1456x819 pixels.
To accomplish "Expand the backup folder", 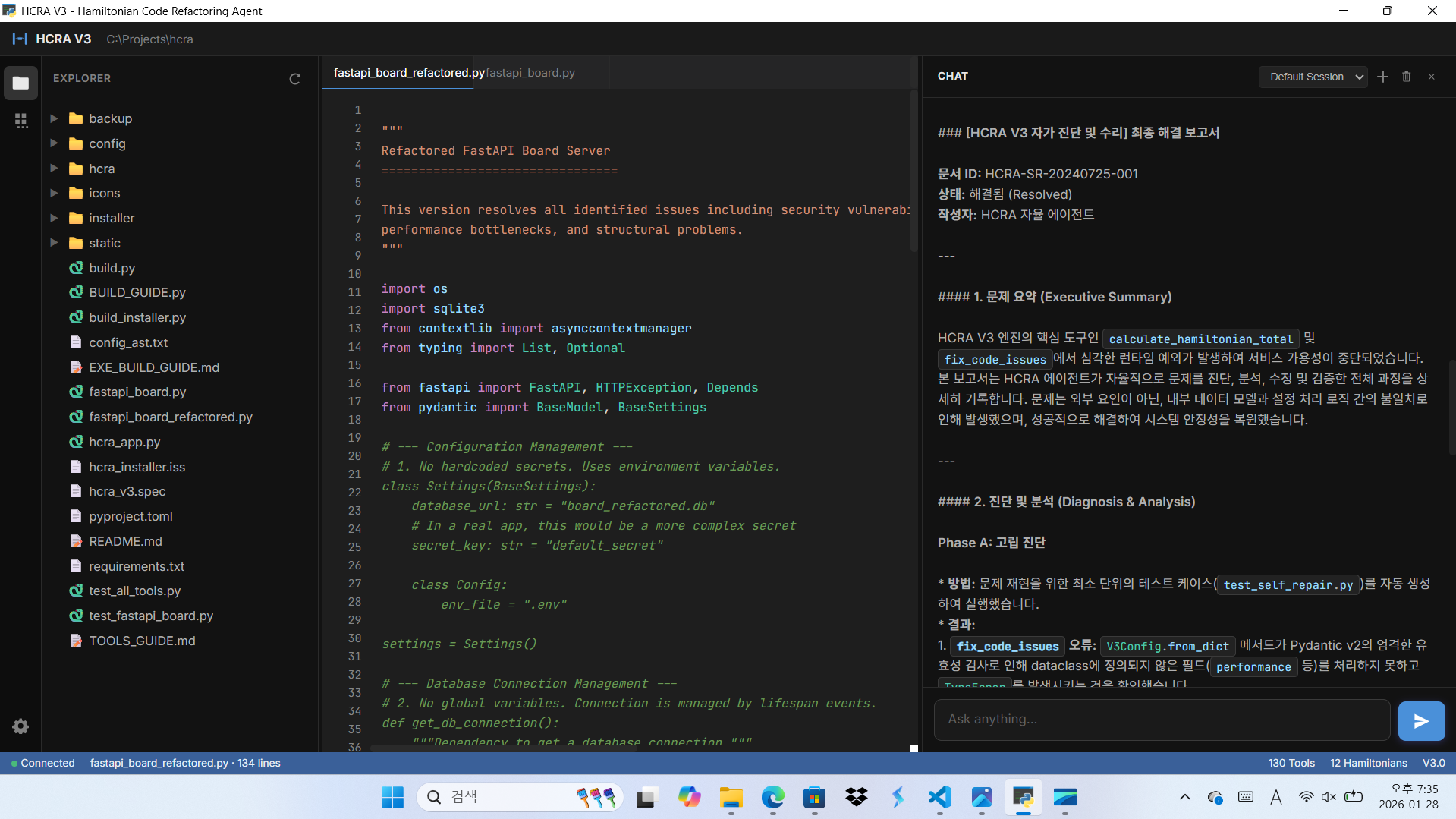I will pyautogui.click(x=54, y=118).
